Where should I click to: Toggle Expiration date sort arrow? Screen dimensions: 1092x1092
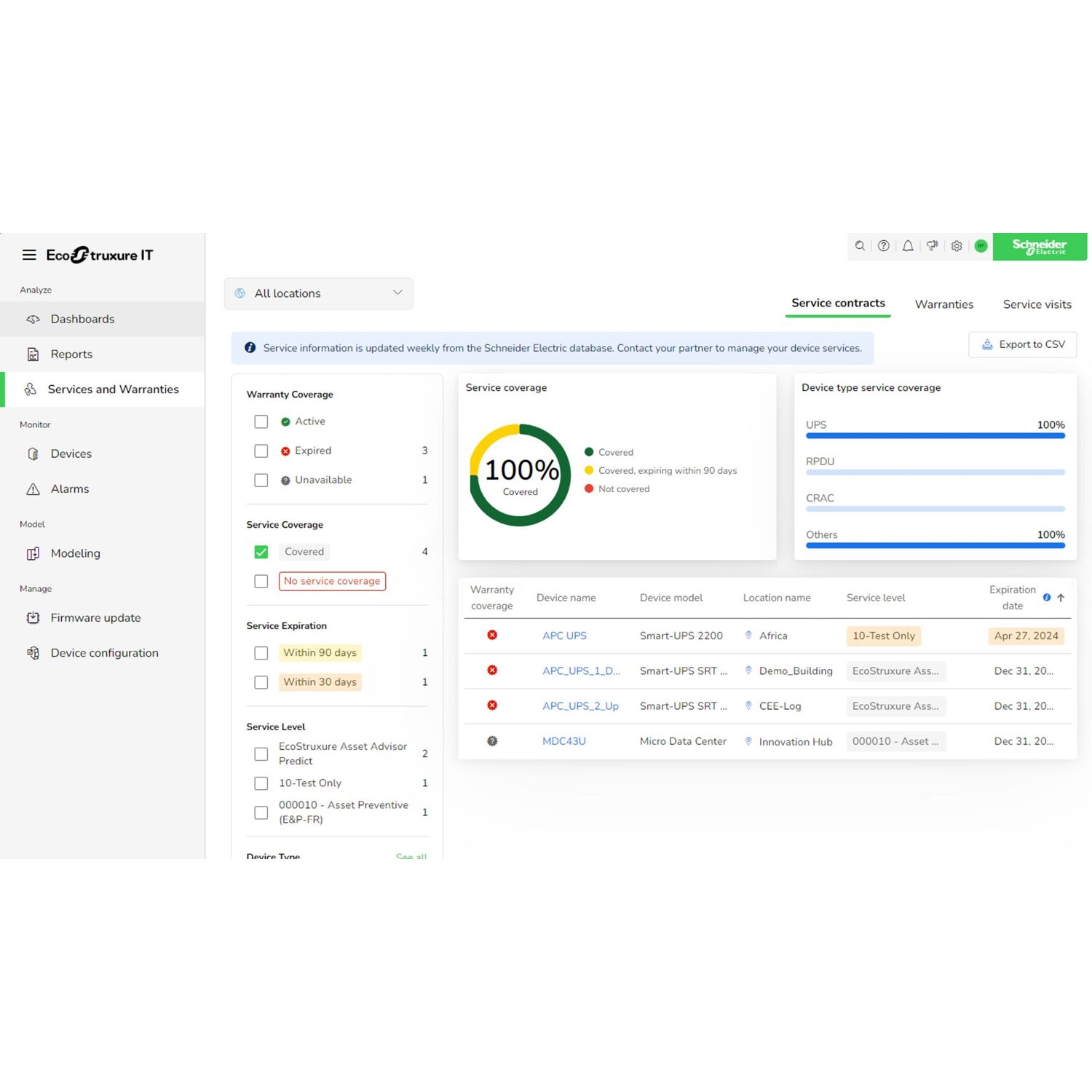[1061, 598]
